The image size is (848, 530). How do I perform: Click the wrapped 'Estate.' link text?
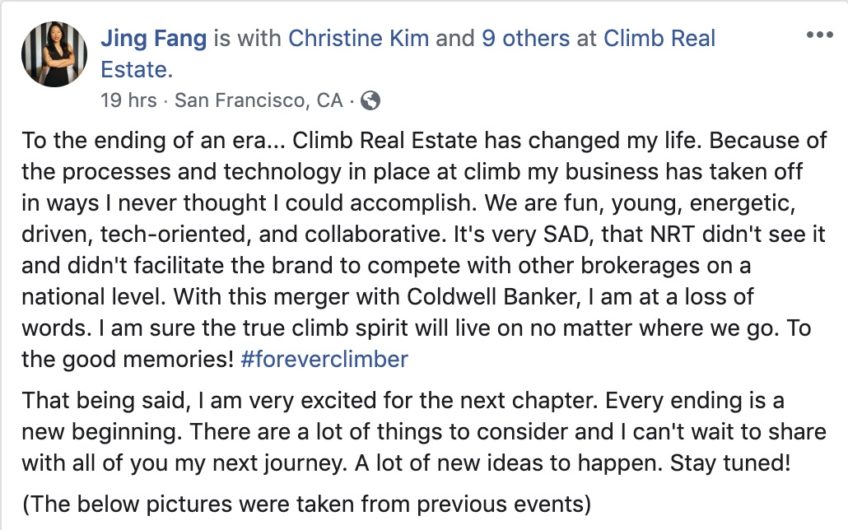136,70
